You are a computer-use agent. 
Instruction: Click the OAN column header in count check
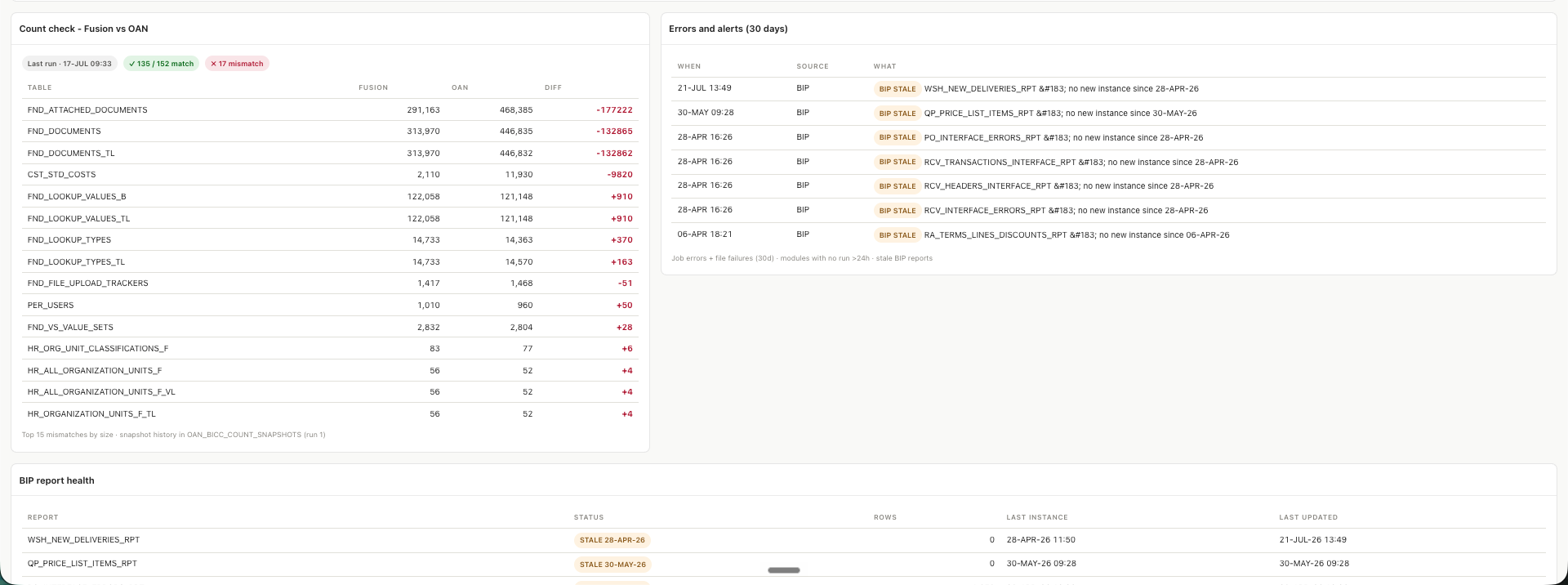[x=460, y=87]
